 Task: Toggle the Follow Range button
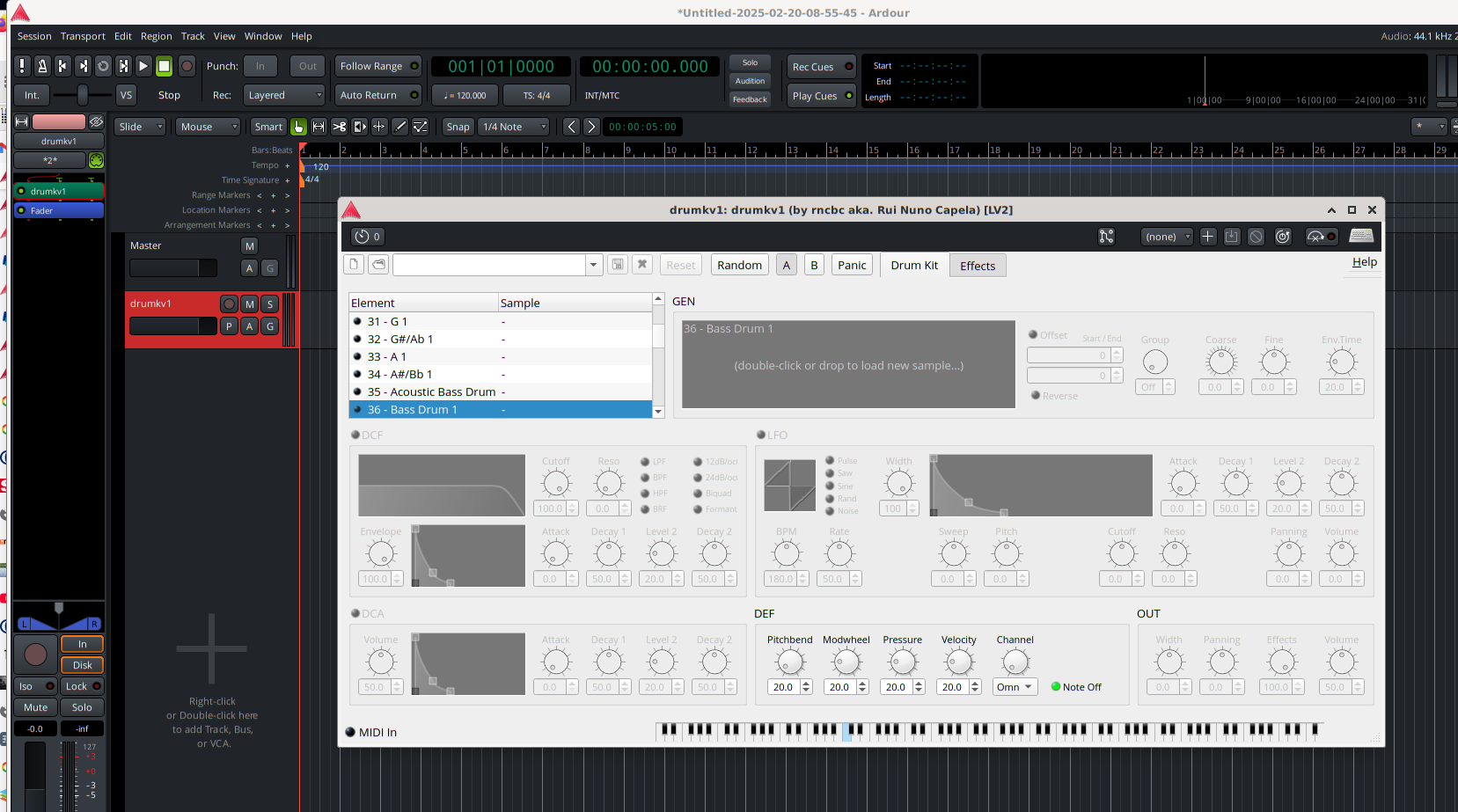[x=377, y=66]
